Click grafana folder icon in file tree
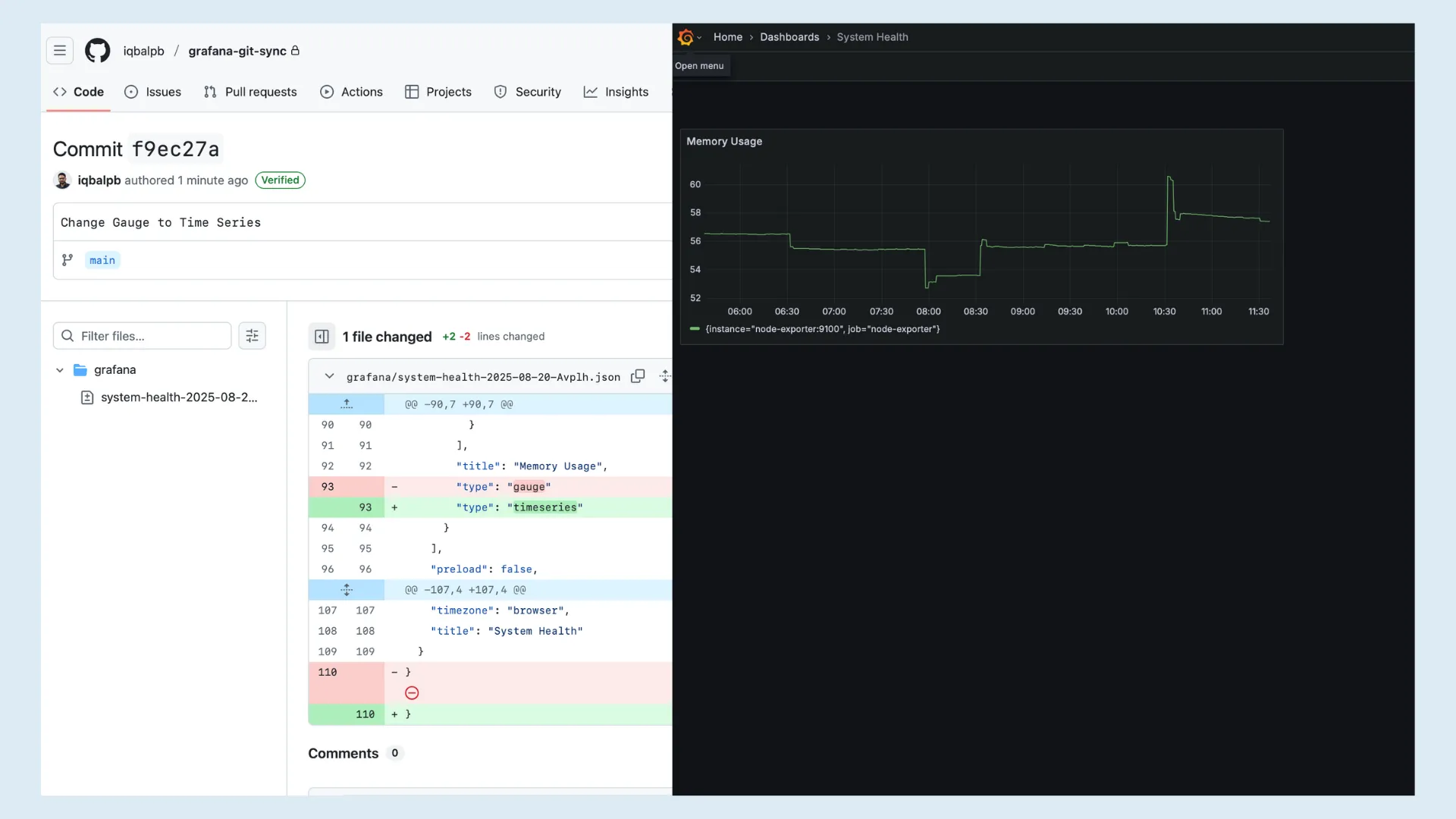Screen dimensions: 1456x819 click(x=80, y=370)
